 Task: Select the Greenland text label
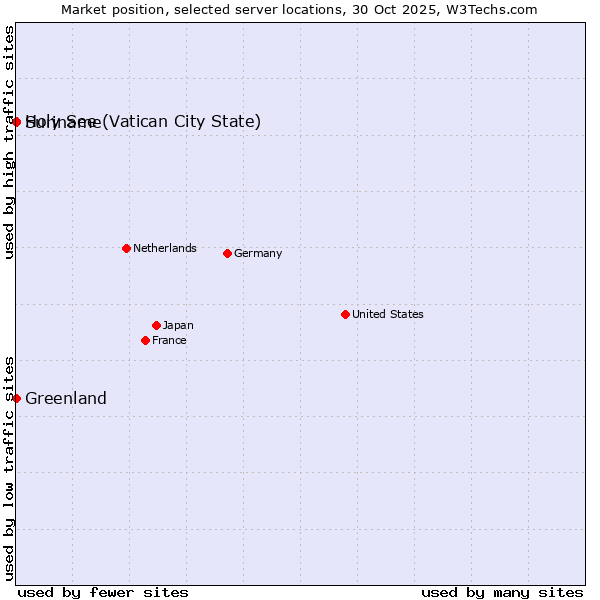coord(66,398)
